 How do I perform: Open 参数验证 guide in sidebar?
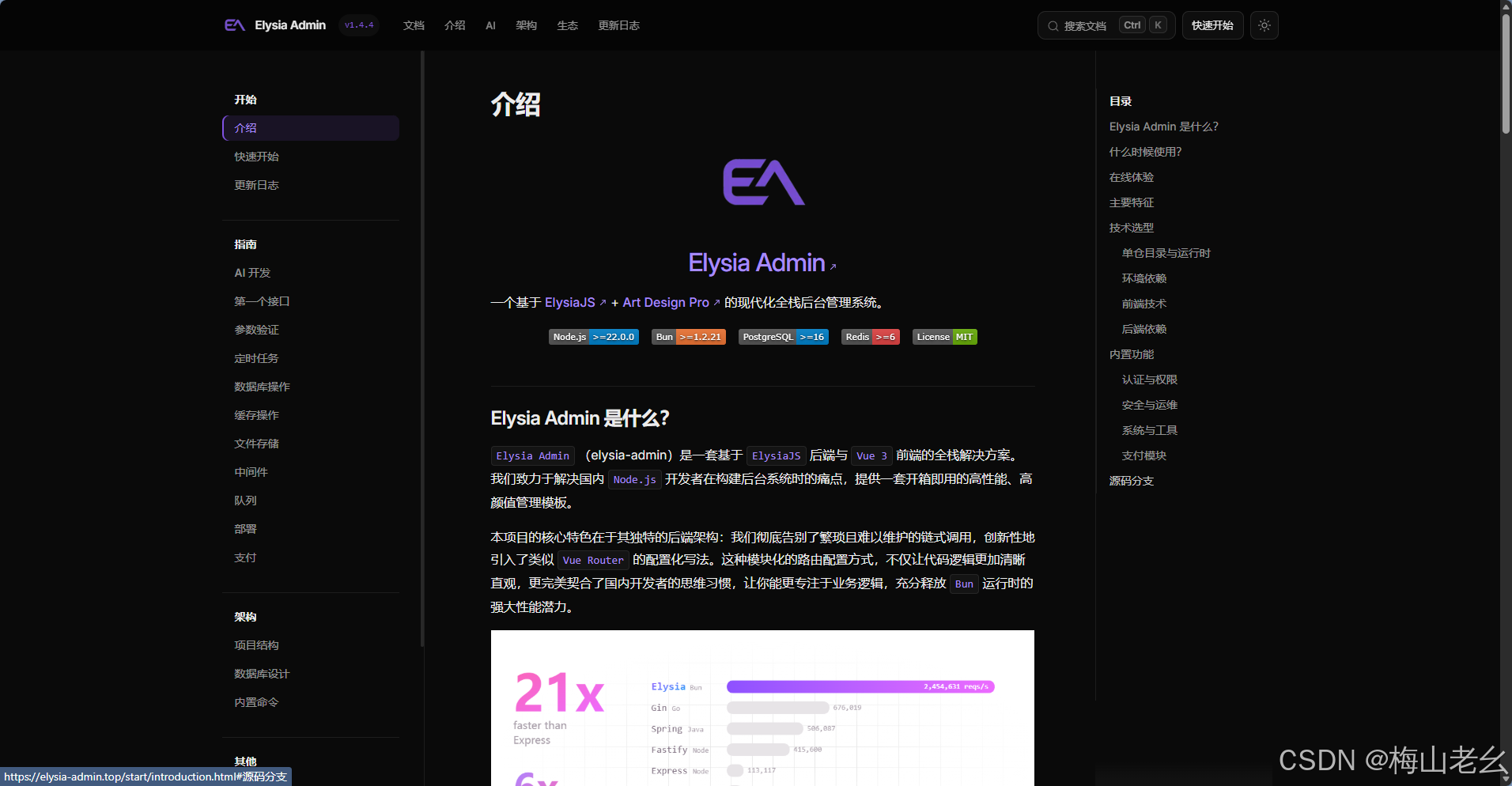(x=256, y=330)
